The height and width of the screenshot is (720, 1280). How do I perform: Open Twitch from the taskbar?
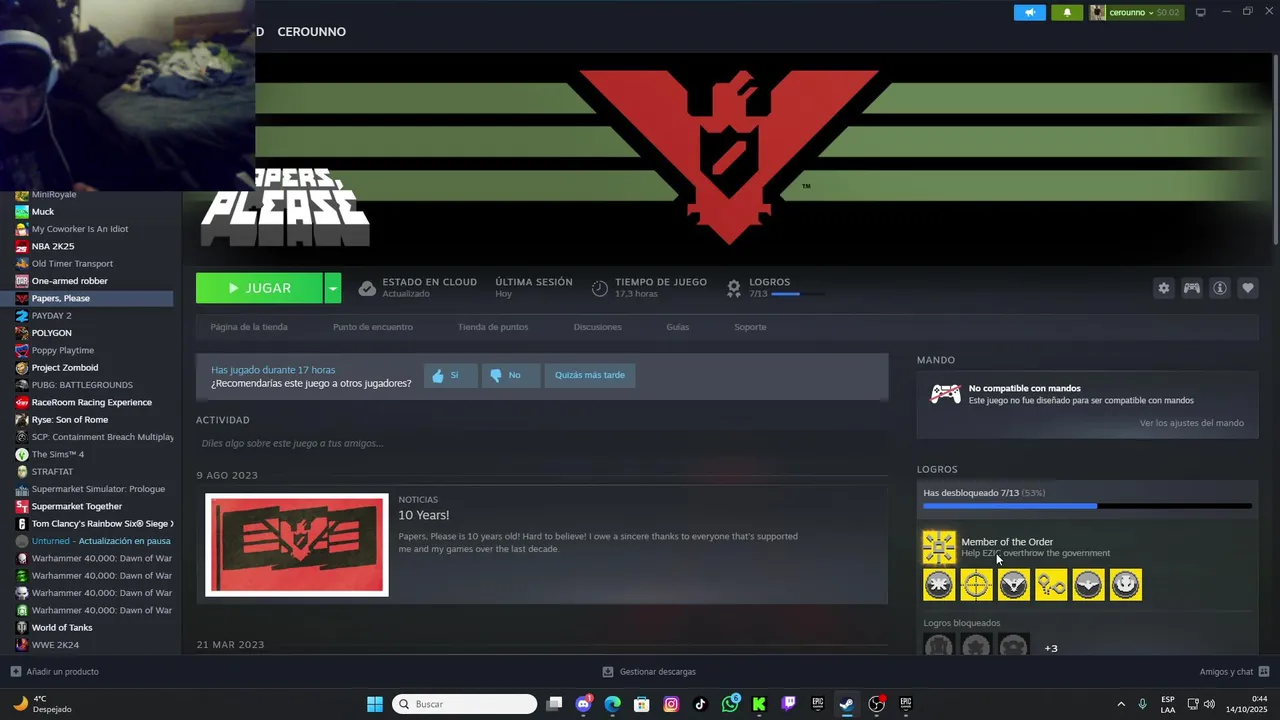788,704
